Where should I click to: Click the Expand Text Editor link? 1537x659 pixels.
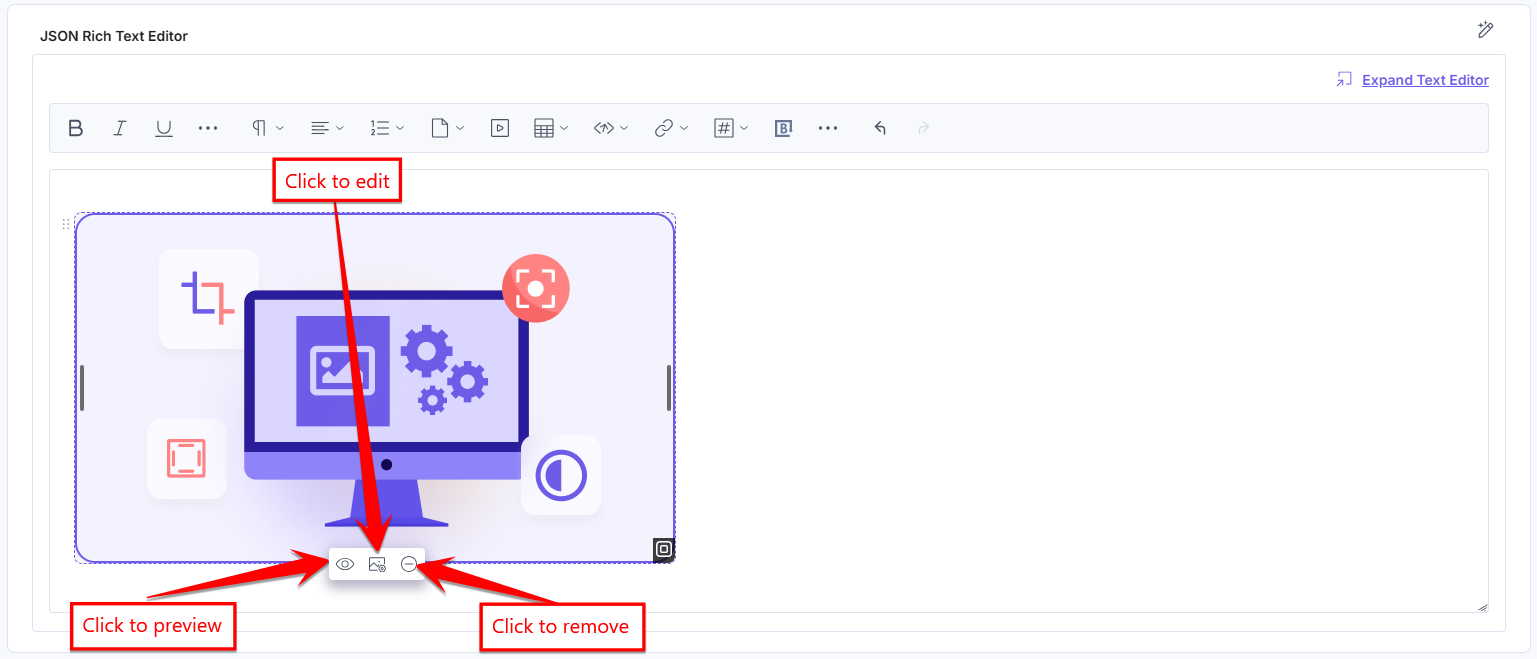1425,80
